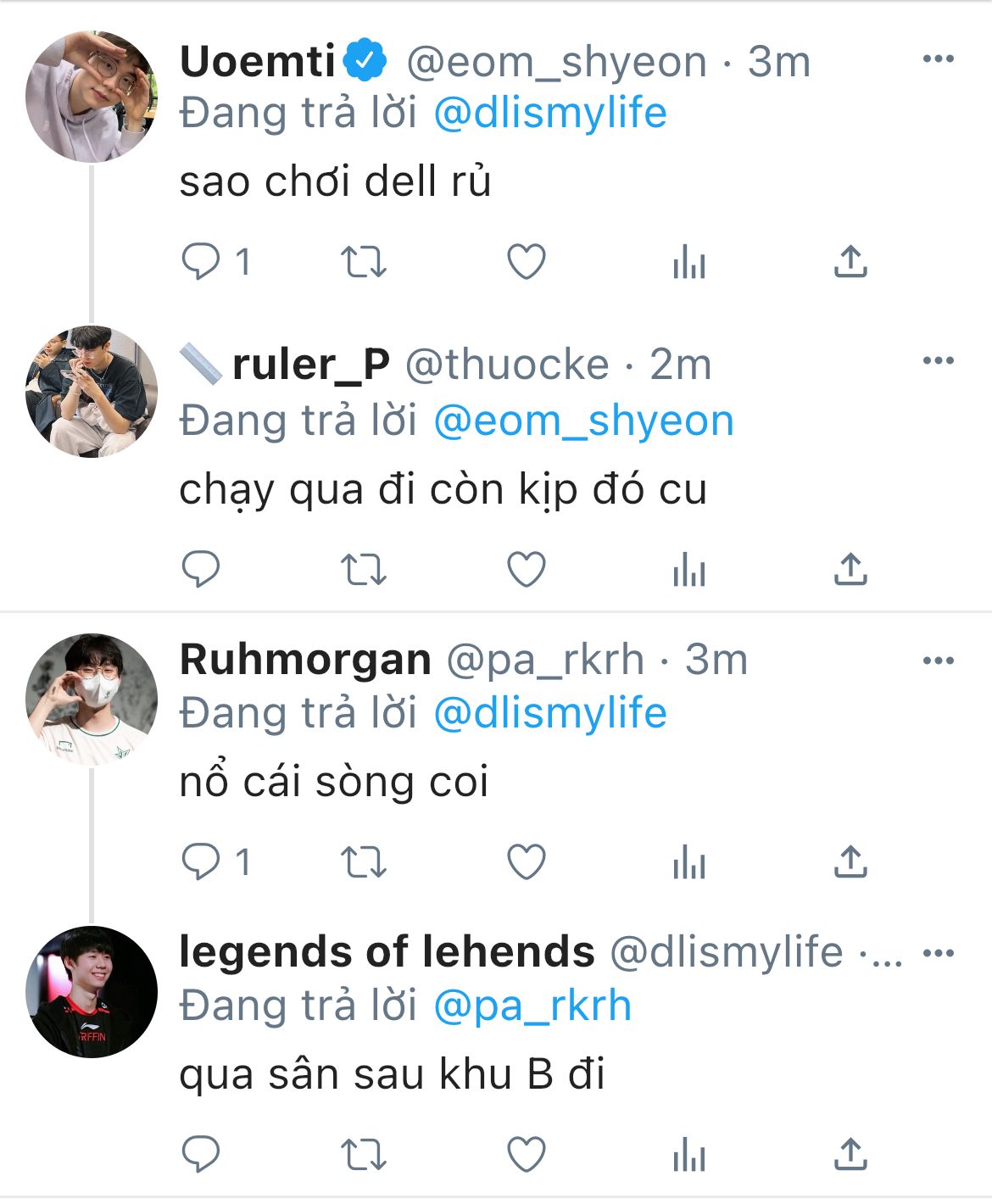Open the @pa_rkrh mention link
The width and height of the screenshot is (992, 1204).
(x=532, y=1006)
